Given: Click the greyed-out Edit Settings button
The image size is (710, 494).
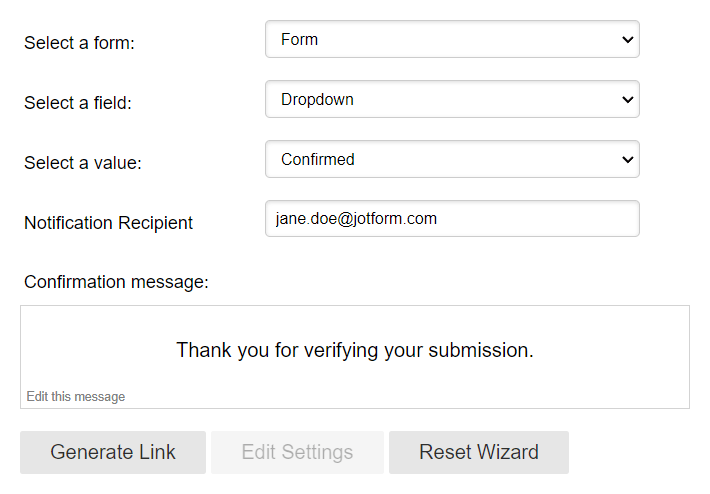Looking at the screenshot, I should point(297,452).
